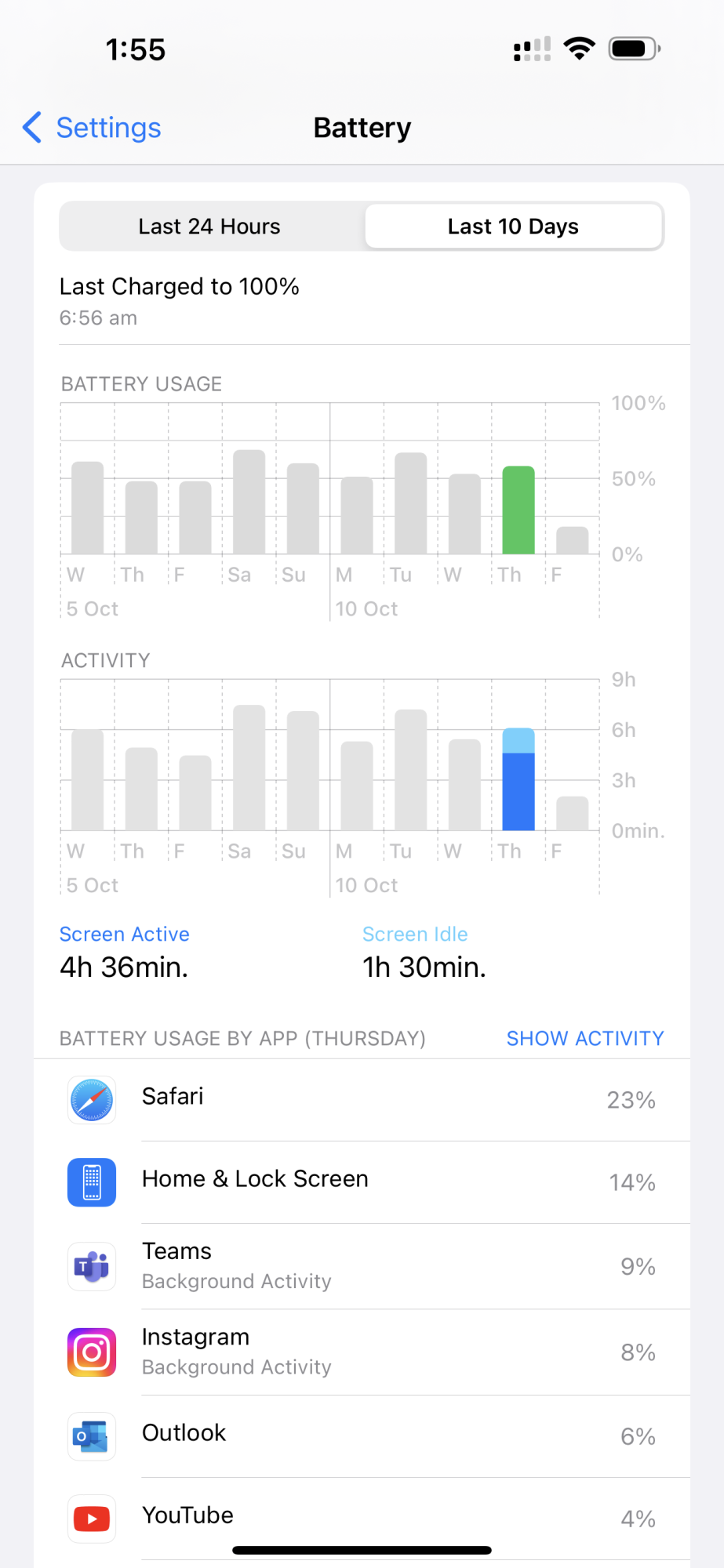Tap the Wi-Fi status icon
Image resolution: width=724 pixels, height=1568 pixels.
pos(580,49)
